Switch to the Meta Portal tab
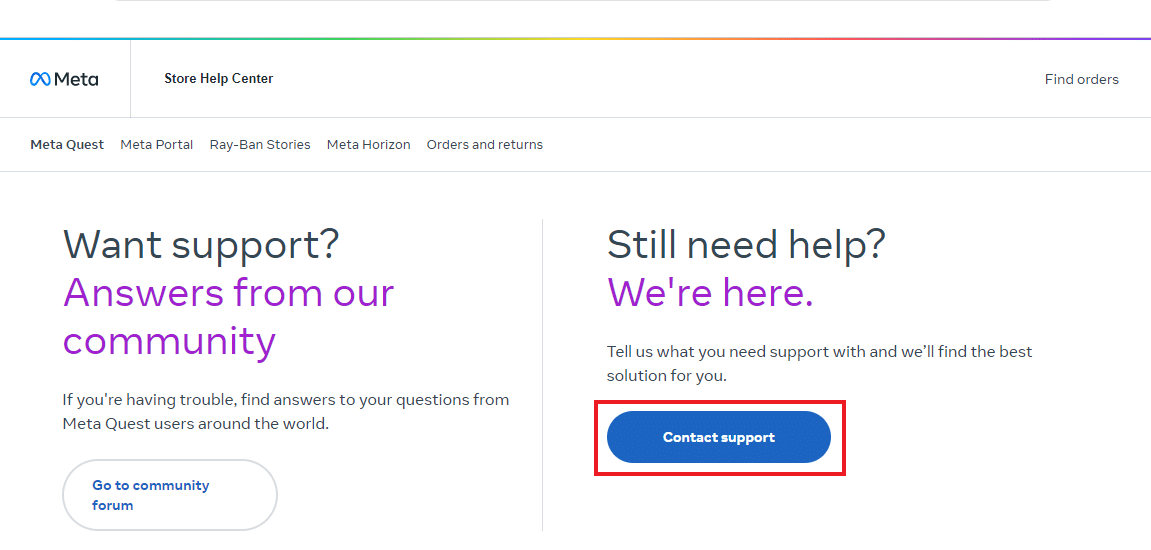The height and width of the screenshot is (550, 1151). tap(156, 144)
